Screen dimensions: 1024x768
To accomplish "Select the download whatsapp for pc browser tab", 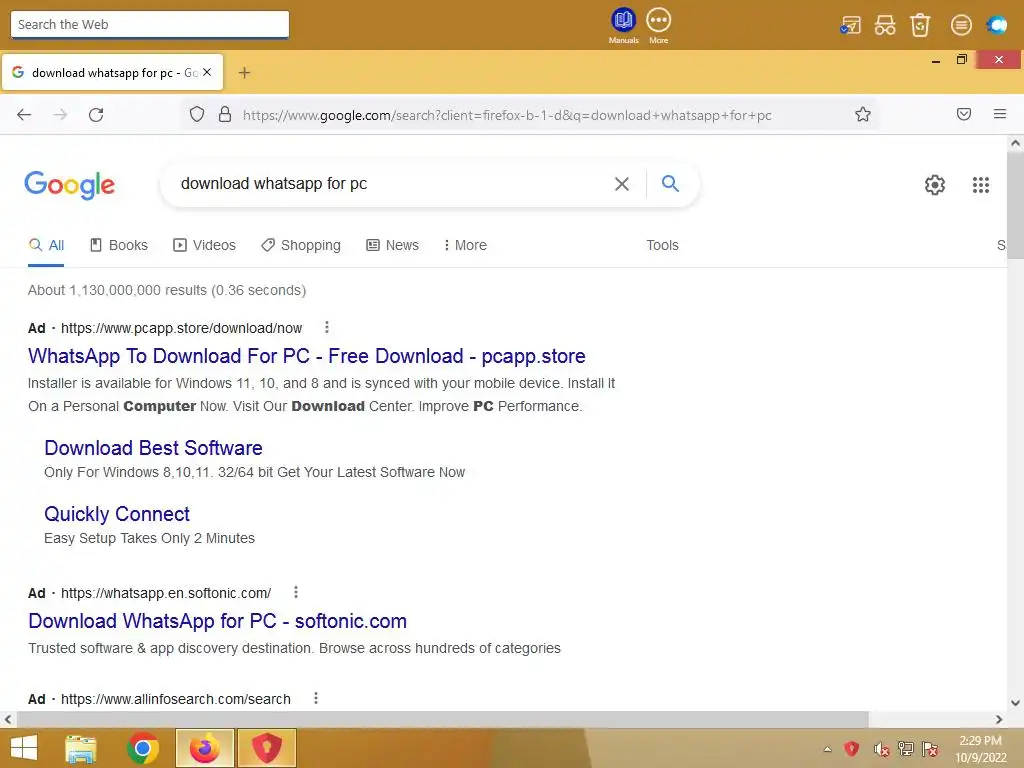I will tap(112, 72).
